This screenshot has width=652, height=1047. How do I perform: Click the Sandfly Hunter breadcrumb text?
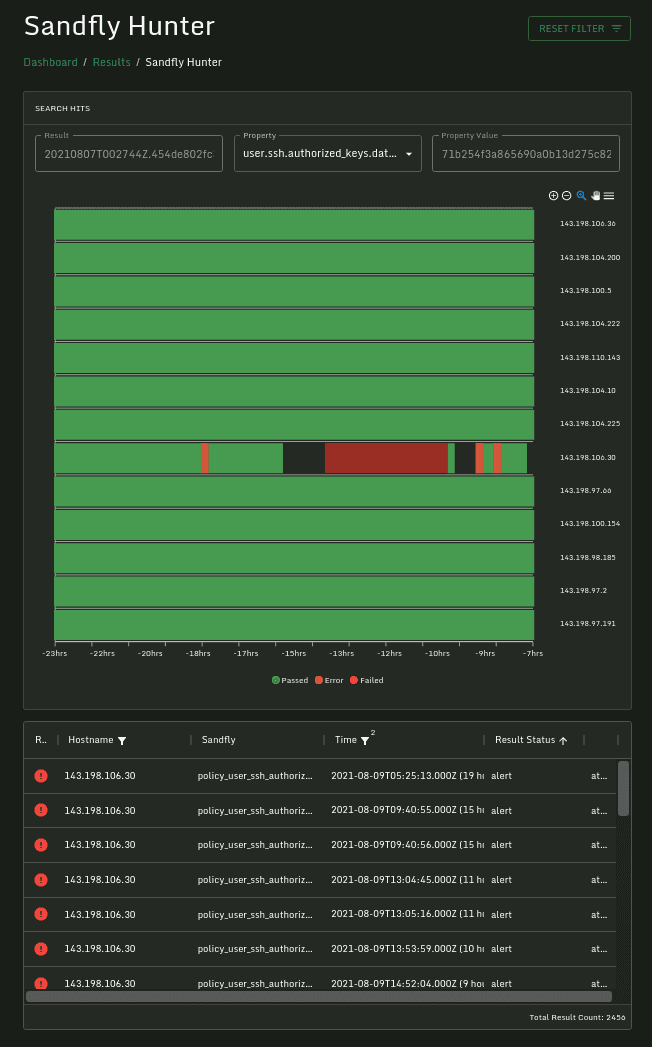pyautogui.click(x=184, y=62)
